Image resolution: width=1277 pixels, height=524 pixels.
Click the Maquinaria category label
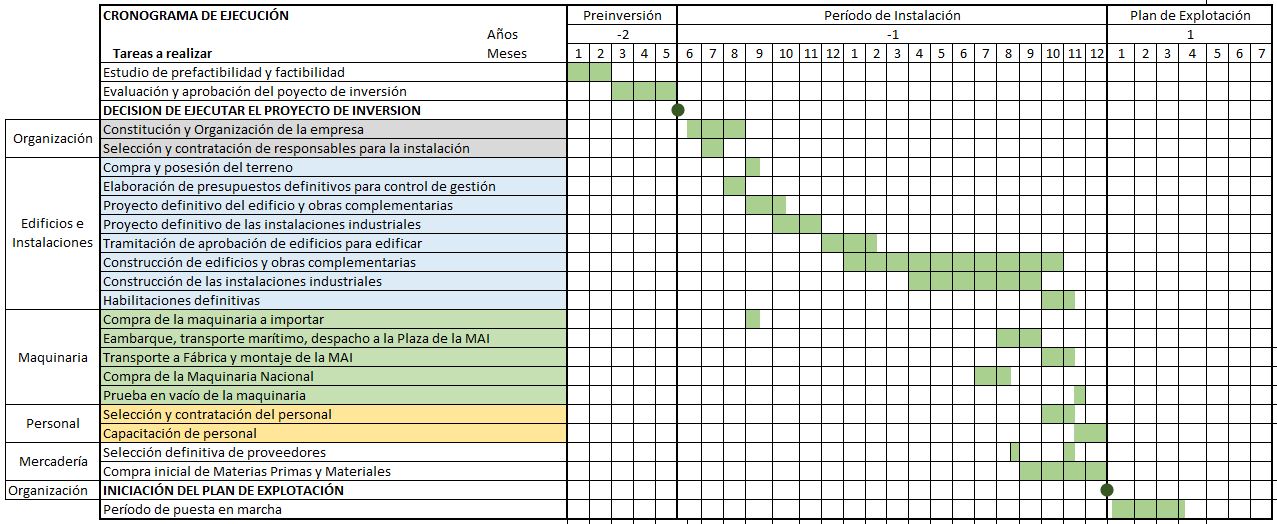pyautogui.click(x=53, y=357)
